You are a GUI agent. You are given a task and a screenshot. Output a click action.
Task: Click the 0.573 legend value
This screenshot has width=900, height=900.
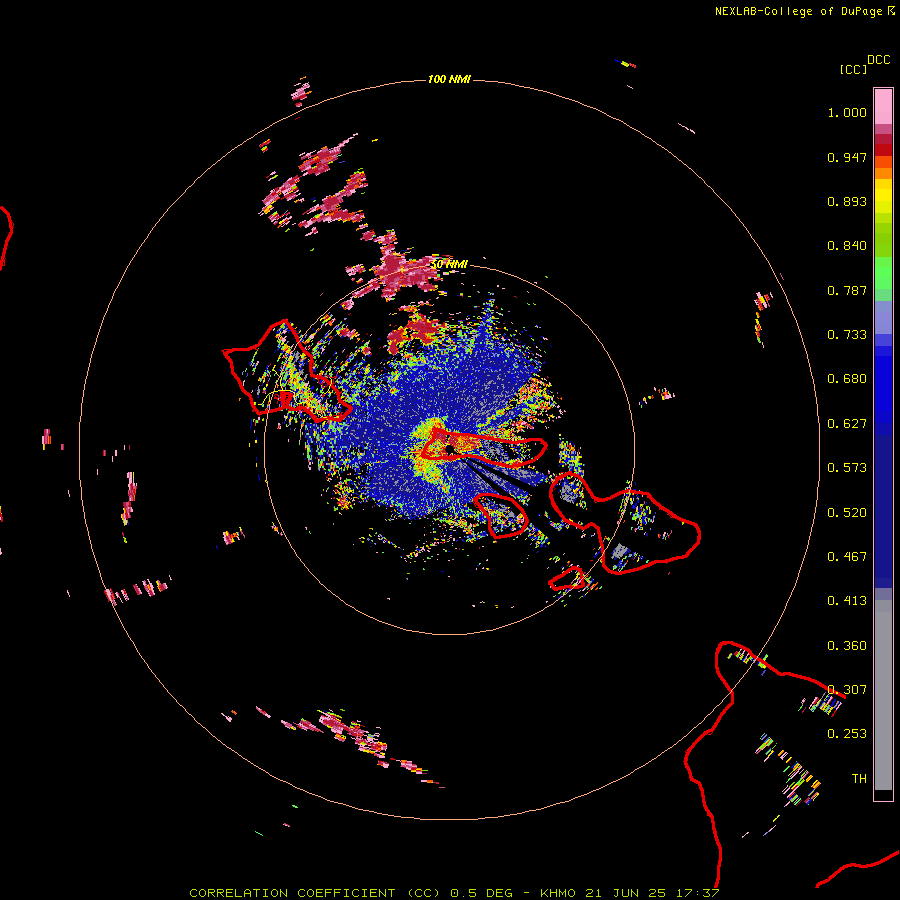(x=847, y=468)
